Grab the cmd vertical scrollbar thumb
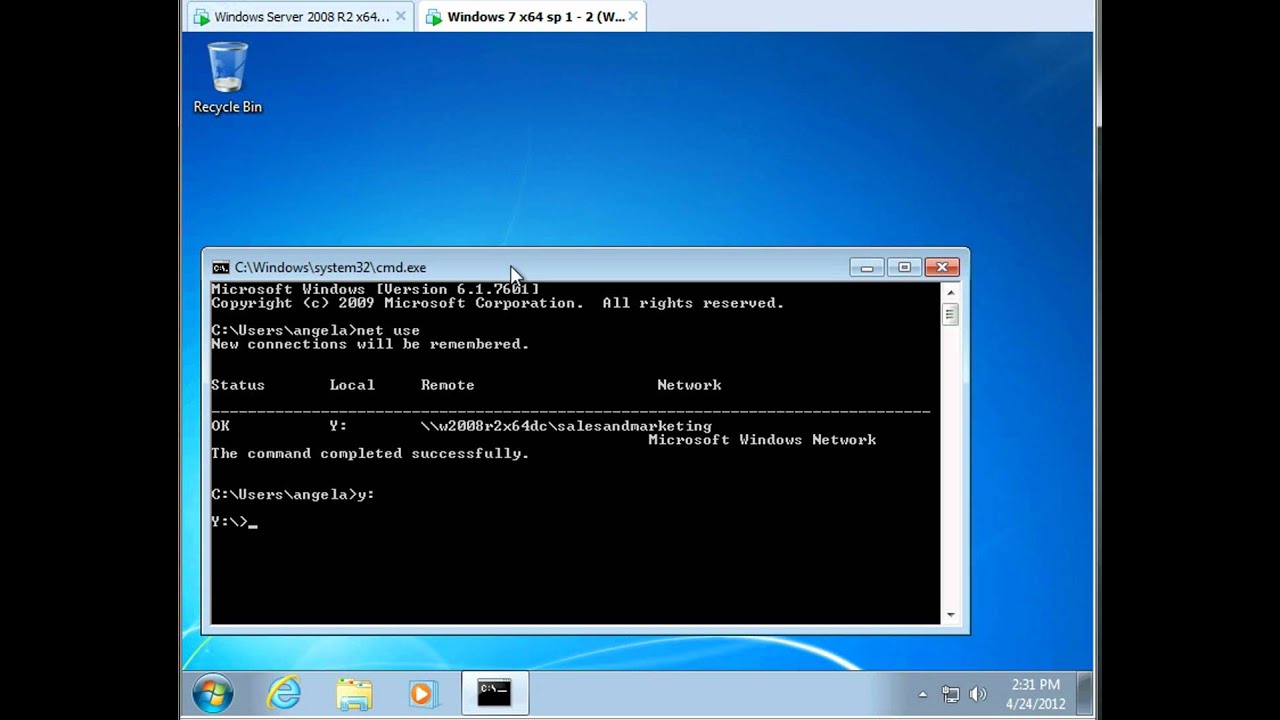1280x720 pixels. [950, 315]
